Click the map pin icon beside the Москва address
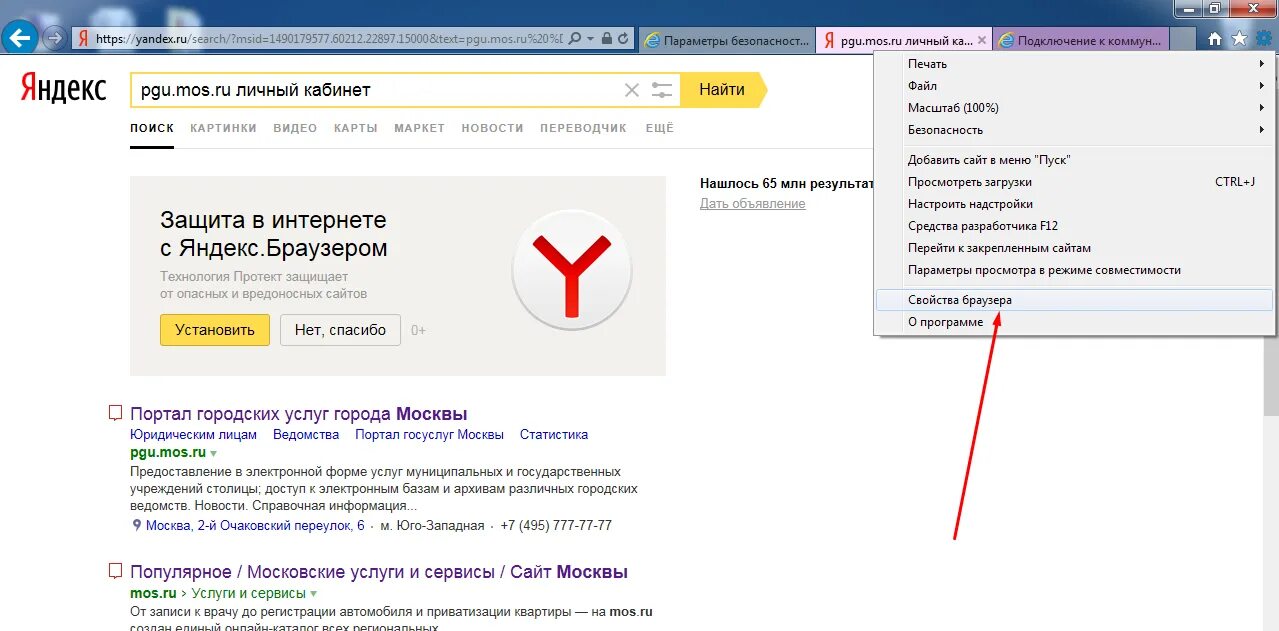Screen dimensions: 1279x631 (x=137, y=526)
